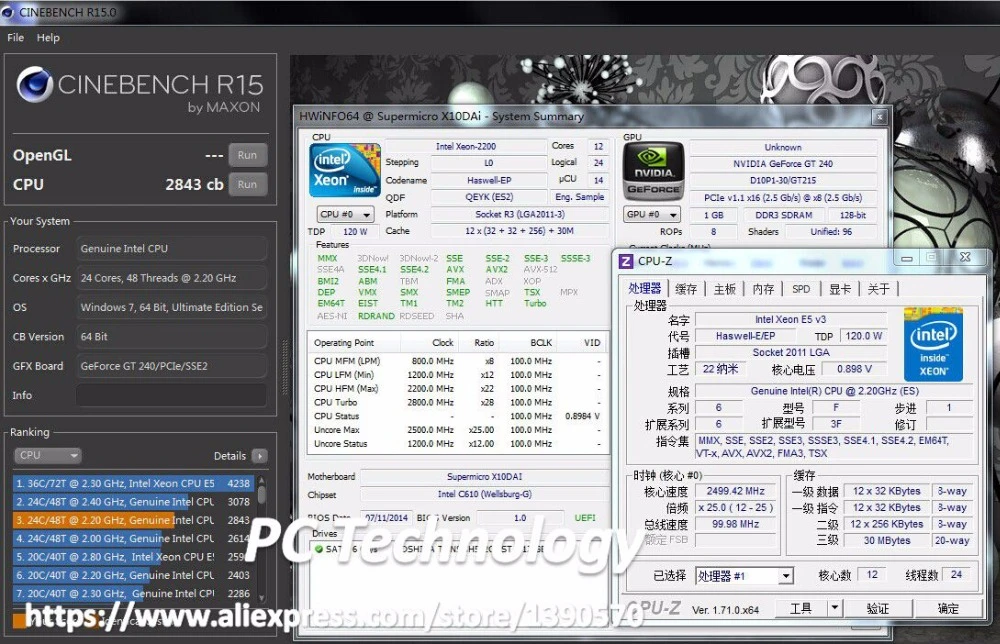Open the 处理器 #1 selection dropdown in CPU-Z
The height and width of the screenshot is (644, 1000).
[744, 576]
